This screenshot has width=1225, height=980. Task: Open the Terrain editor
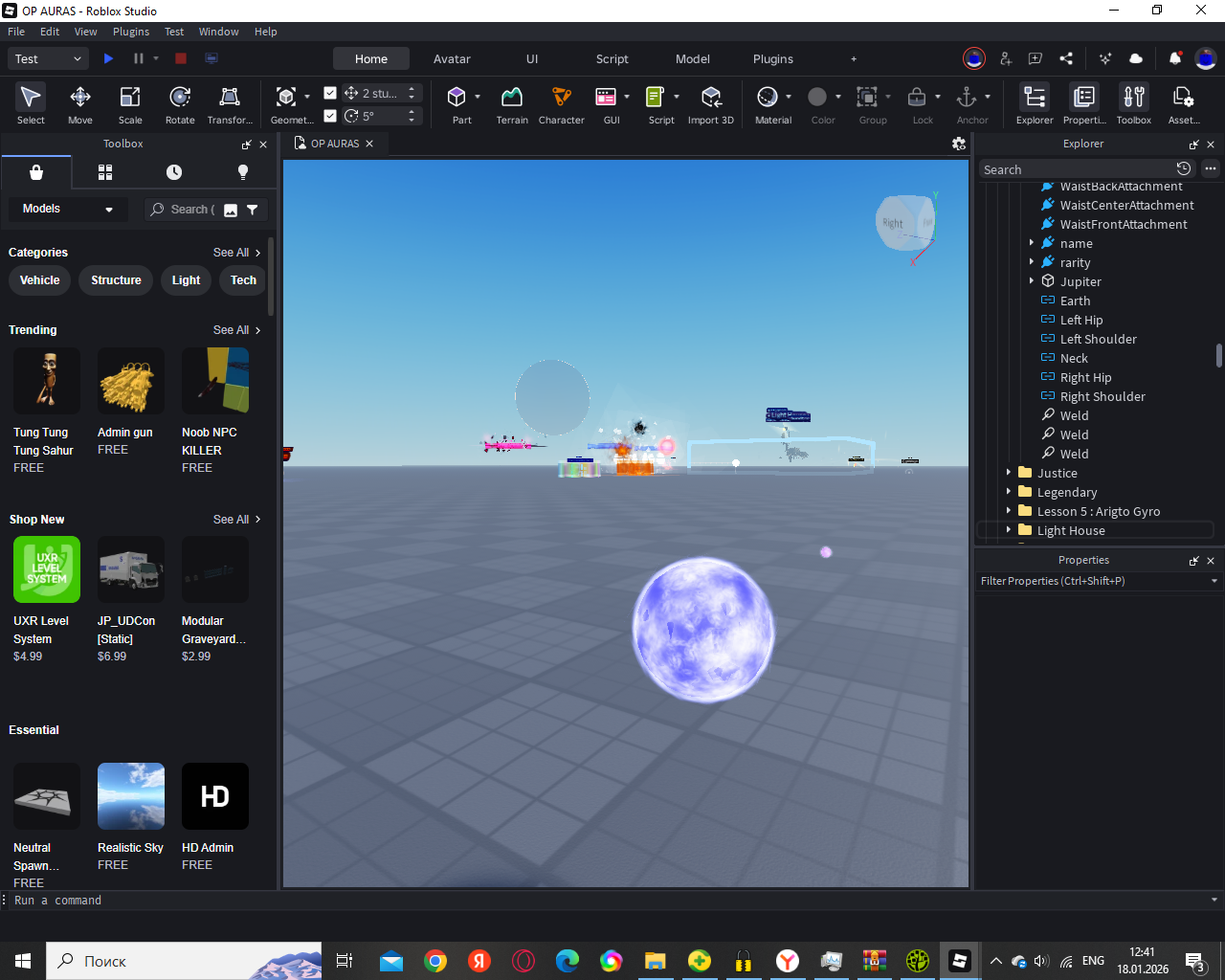512,104
